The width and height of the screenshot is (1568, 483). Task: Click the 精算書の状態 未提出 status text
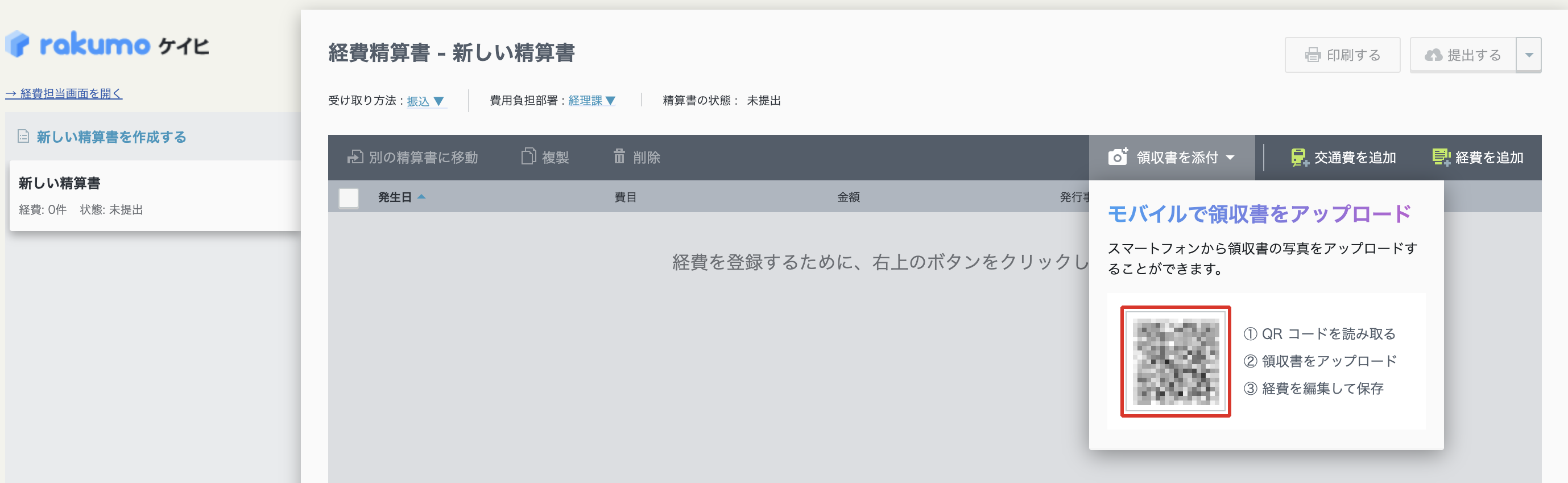point(721,101)
